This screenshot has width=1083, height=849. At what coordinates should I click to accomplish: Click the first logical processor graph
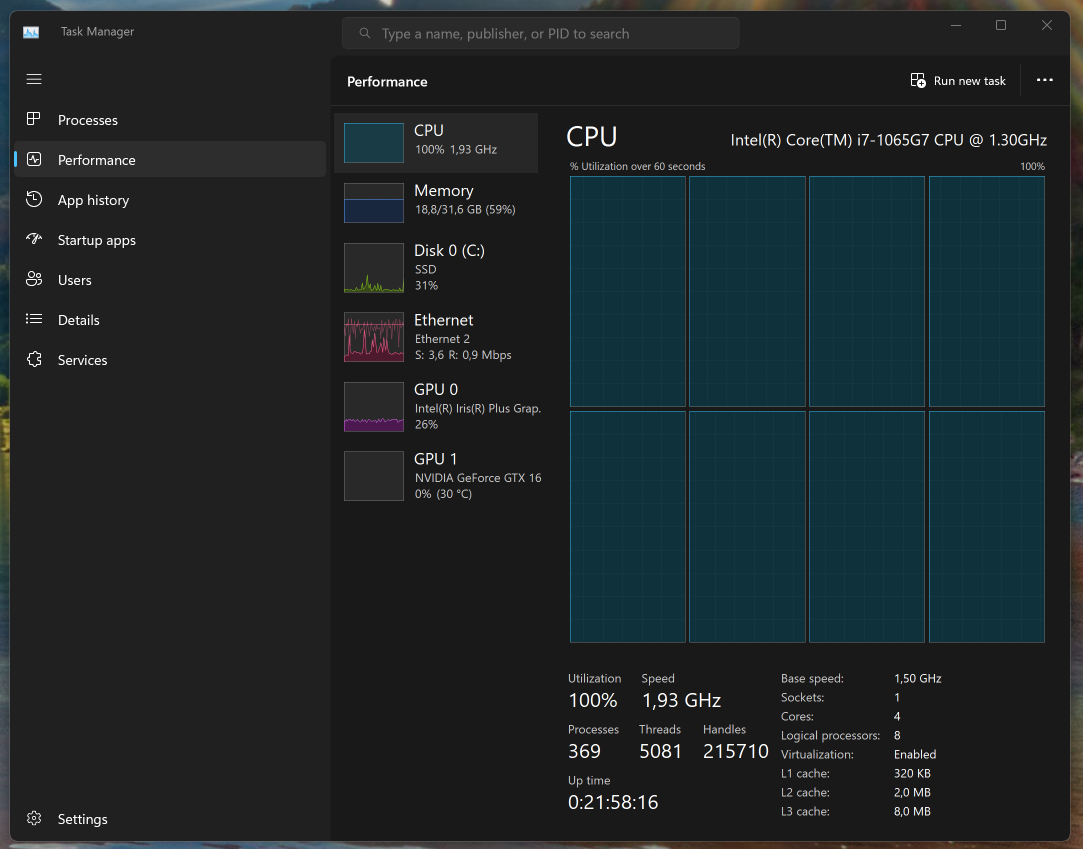click(x=627, y=291)
